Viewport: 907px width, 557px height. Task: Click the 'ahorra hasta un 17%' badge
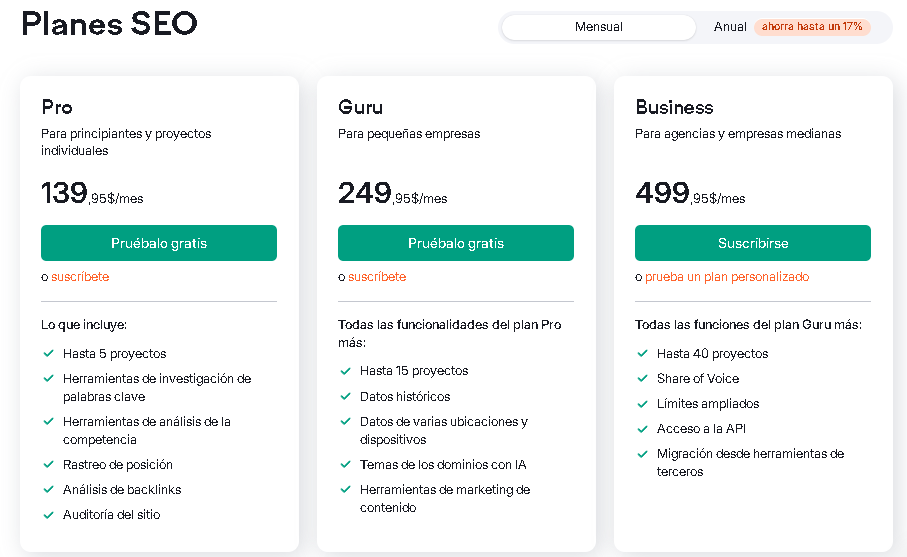[x=812, y=27]
